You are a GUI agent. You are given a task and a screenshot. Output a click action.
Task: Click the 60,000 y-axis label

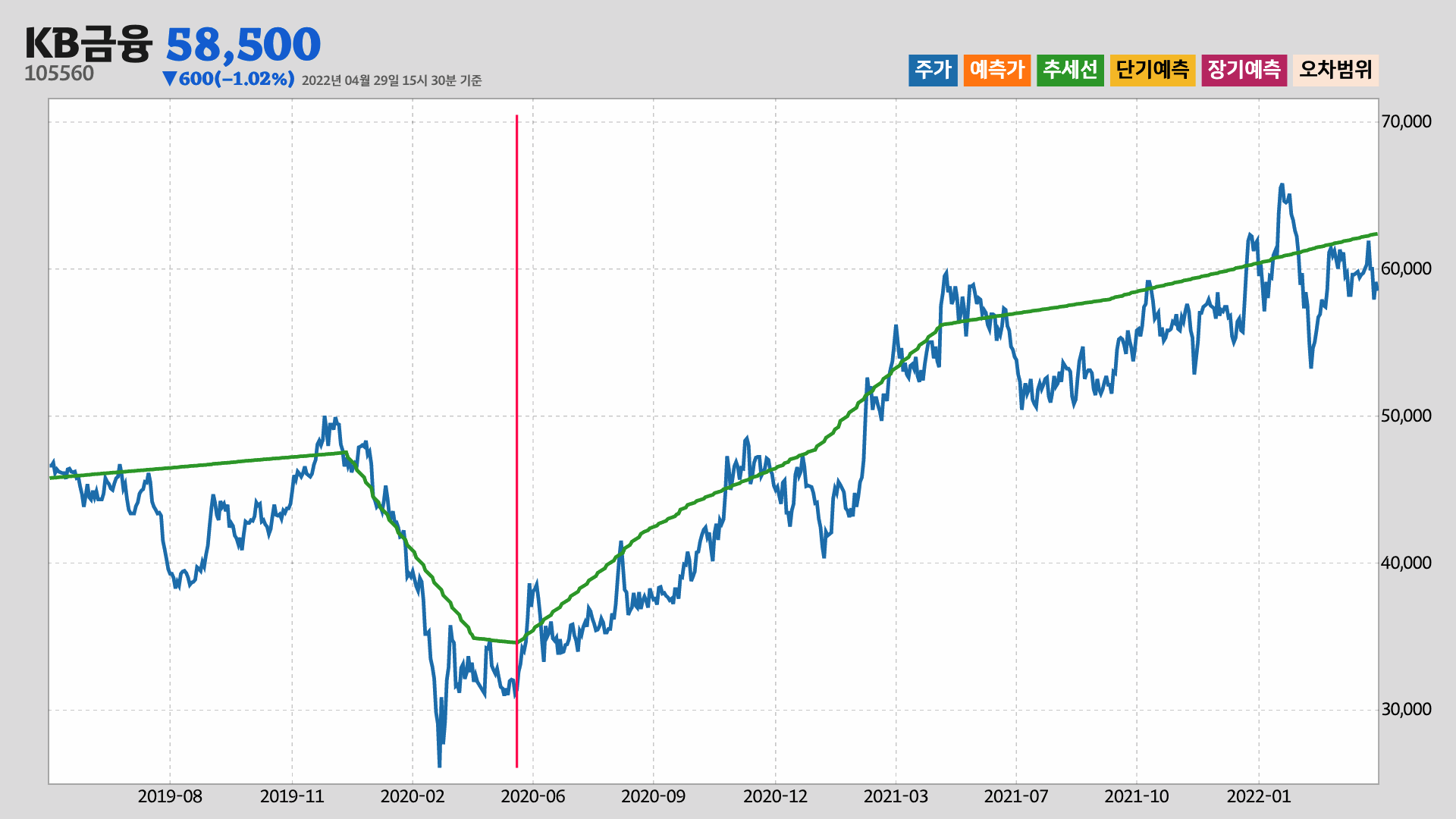coord(1406,268)
